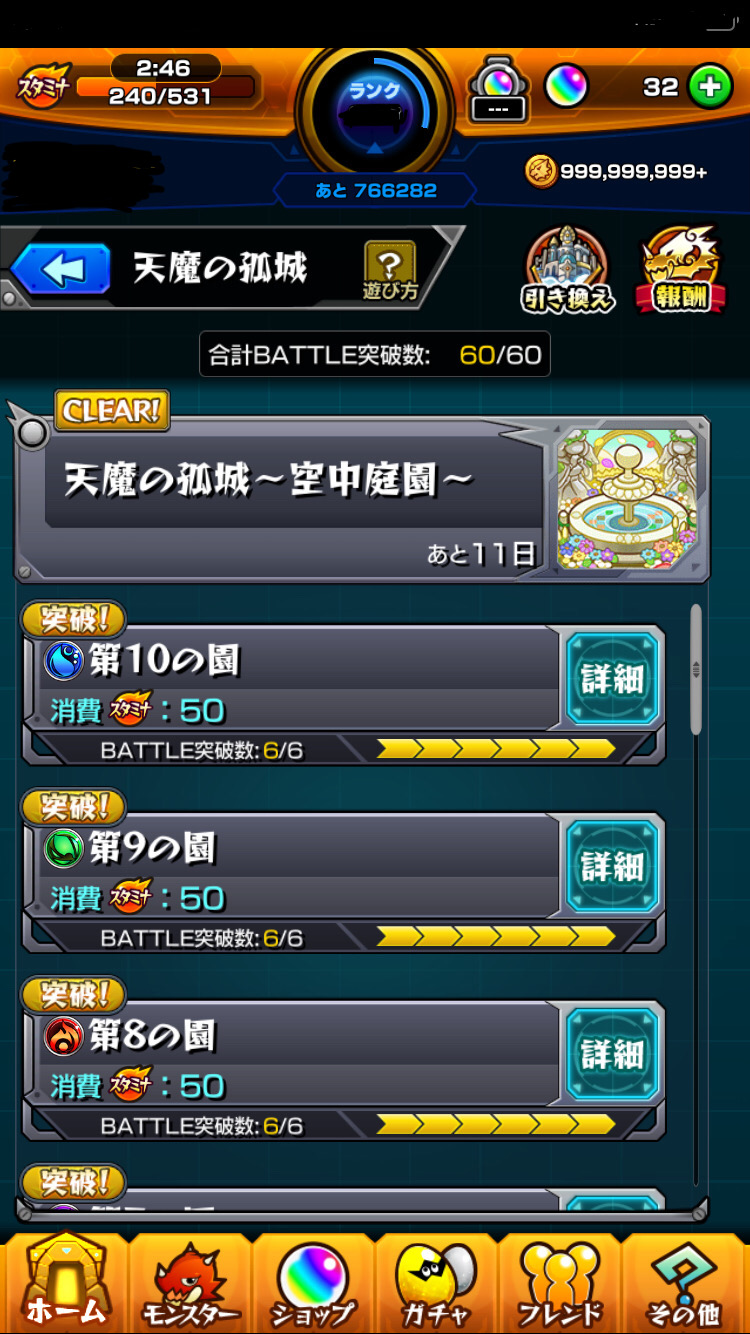Image resolution: width=750 pixels, height=1334 pixels.
Task: Open the その他 menu tab
Action: (685, 1283)
